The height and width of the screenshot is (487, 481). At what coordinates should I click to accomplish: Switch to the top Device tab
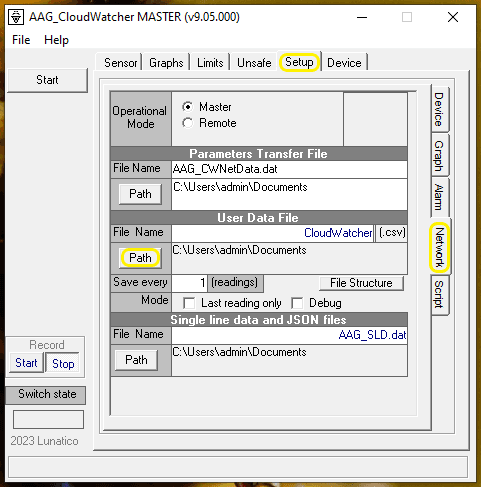(x=344, y=63)
